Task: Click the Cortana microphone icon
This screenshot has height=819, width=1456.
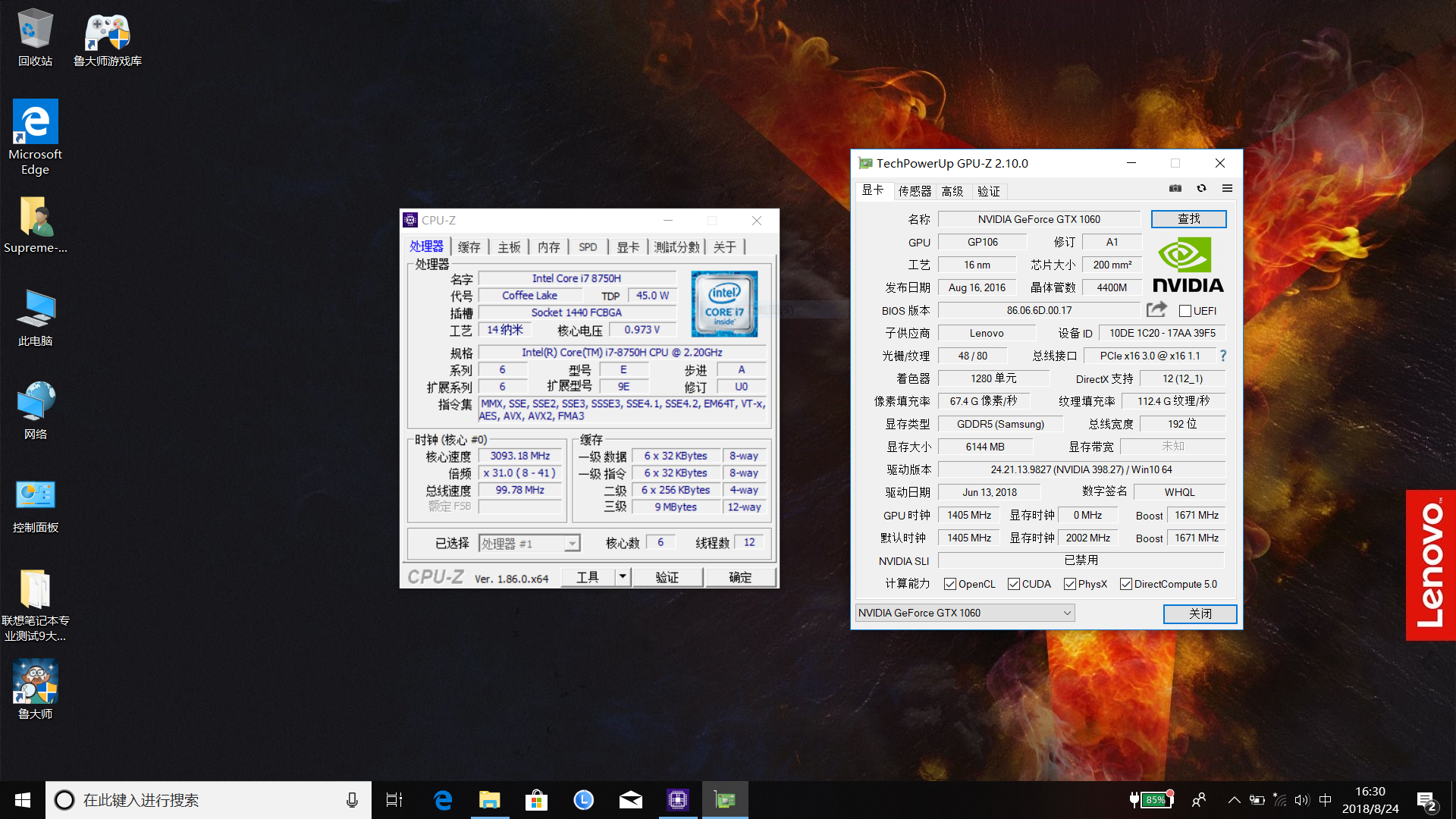Action: 352,800
